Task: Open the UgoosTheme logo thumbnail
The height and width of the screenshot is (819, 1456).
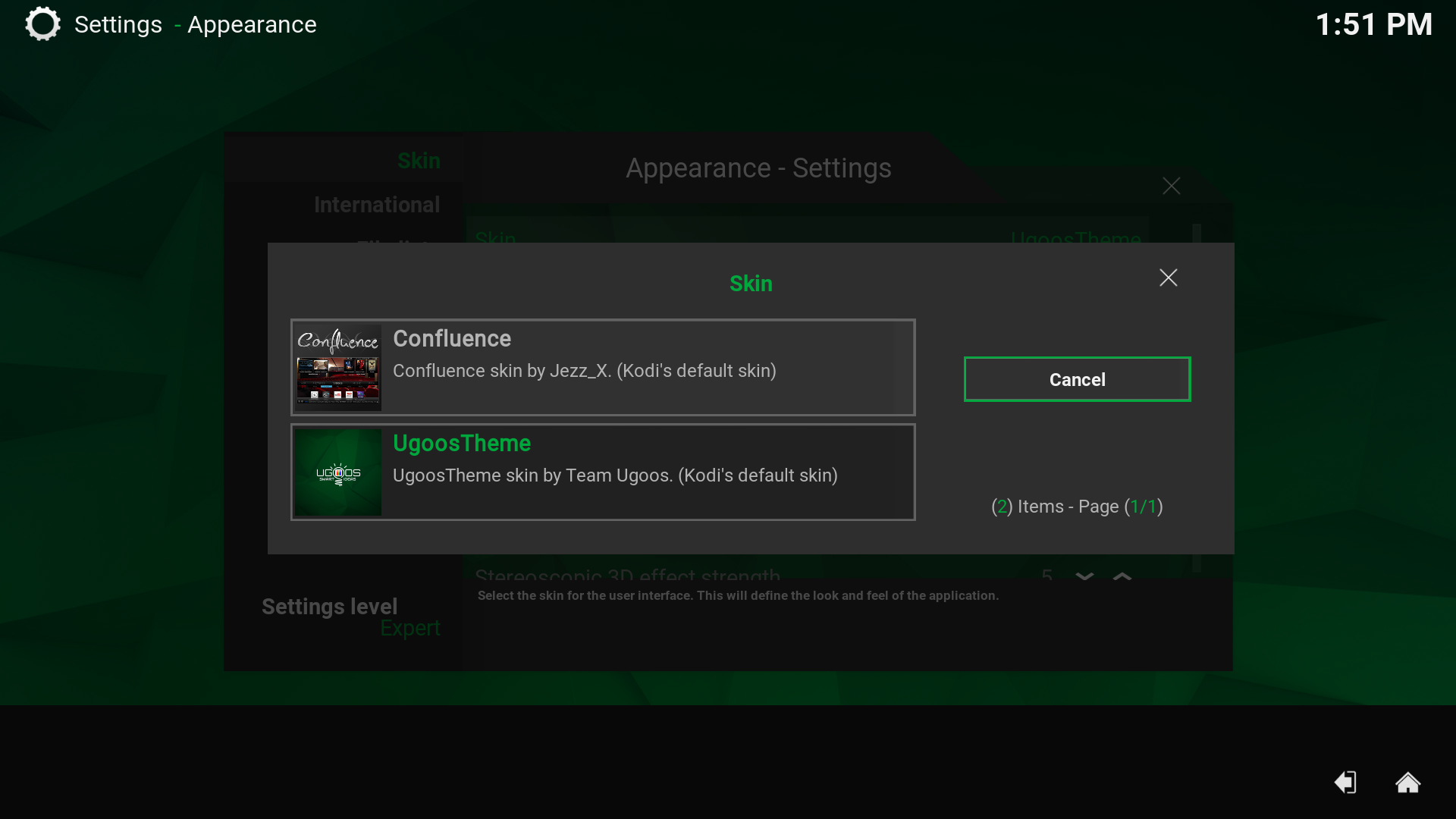Action: pyautogui.click(x=338, y=472)
